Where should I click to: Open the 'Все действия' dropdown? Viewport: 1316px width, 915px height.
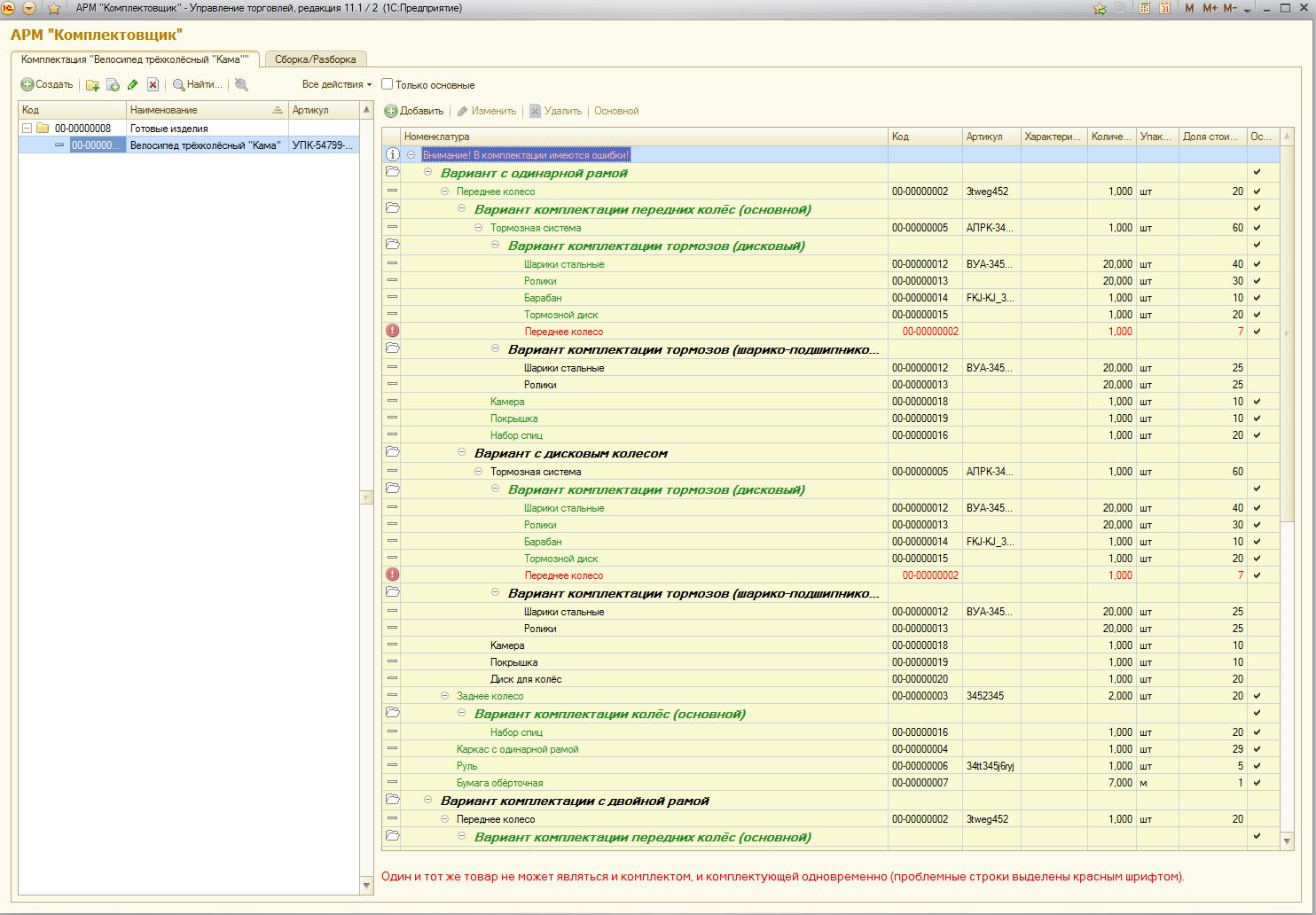click(337, 85)
